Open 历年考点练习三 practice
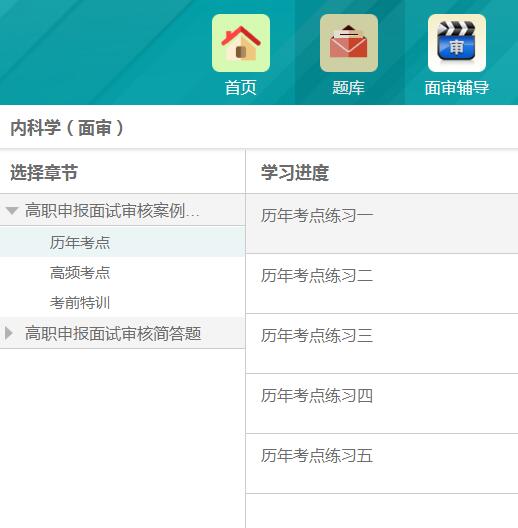Screen dimensions: 518x528 382,343
